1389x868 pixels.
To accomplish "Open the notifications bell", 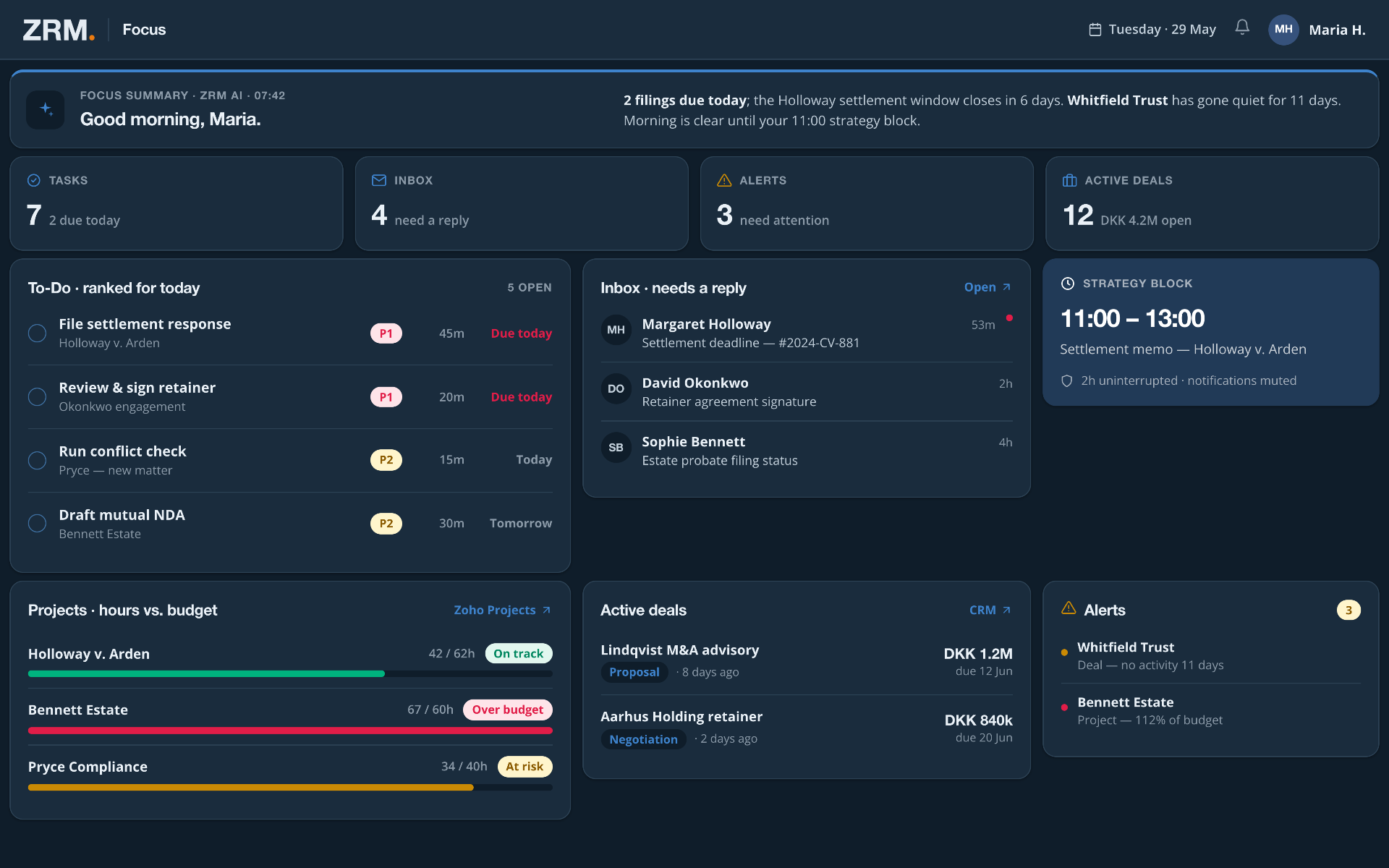I will point(1242,27).
